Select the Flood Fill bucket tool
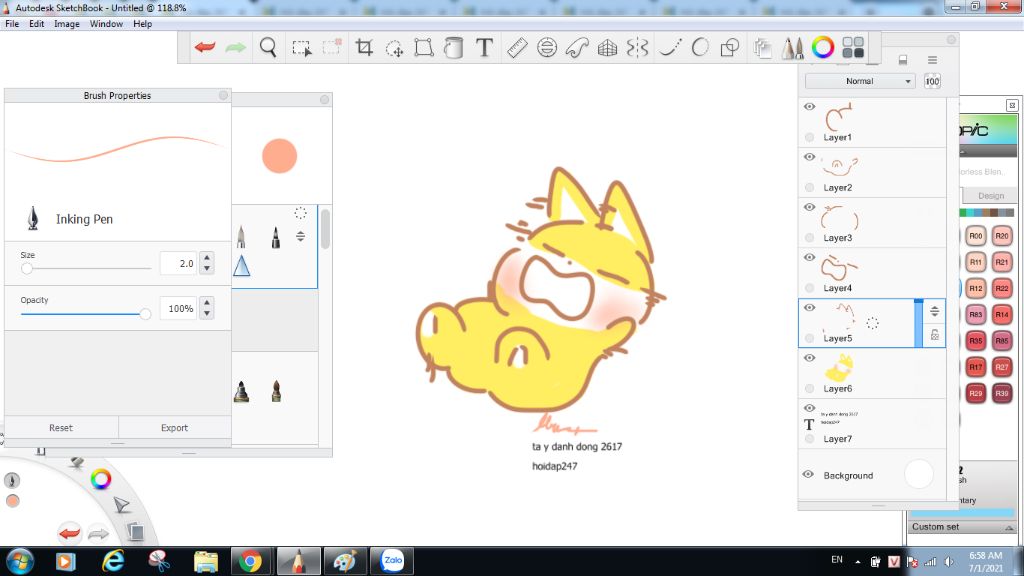Viewport: 1024px width, 576px height. (453, 47)
